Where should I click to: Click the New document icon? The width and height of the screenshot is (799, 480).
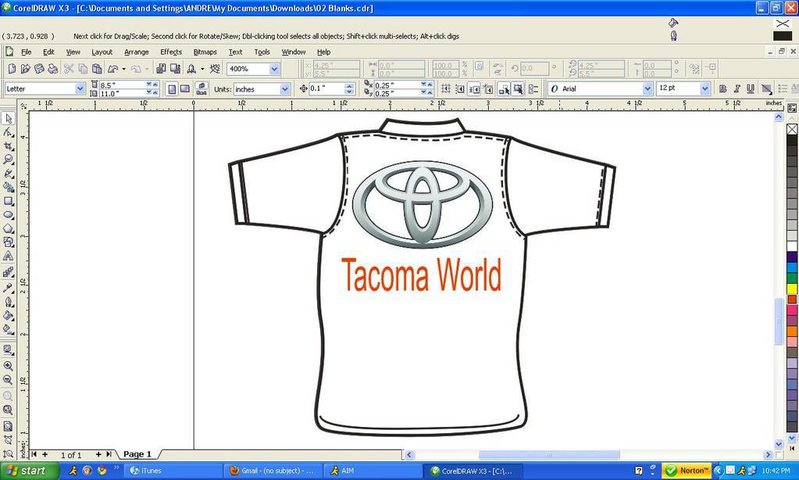pyautogui.click(x=12, y=69)
